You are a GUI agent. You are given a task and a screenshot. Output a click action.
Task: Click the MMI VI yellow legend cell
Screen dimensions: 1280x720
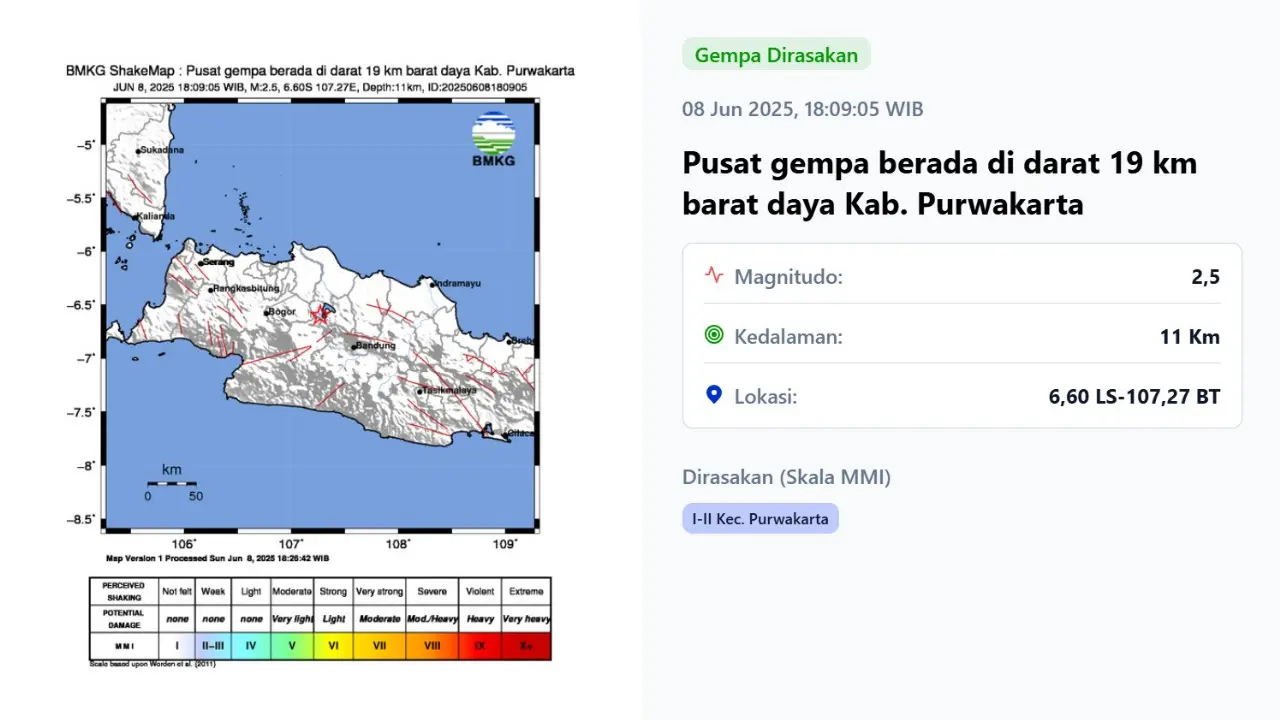pos(334,646)
